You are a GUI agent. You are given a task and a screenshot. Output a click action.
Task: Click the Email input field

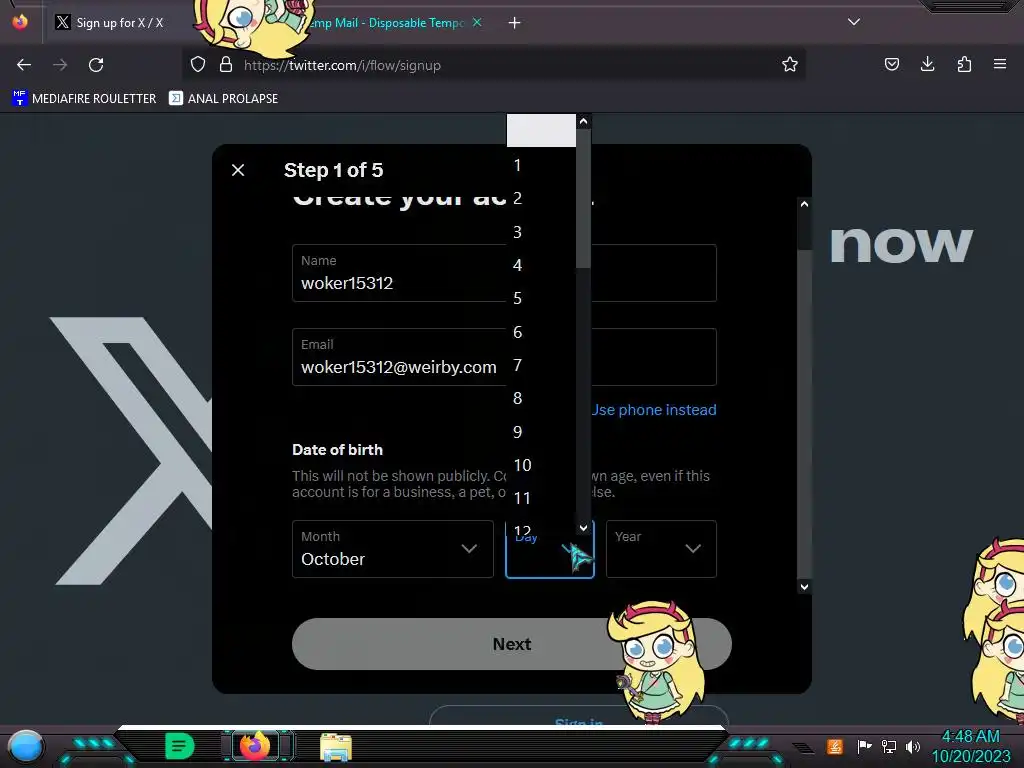coord(504,357)
